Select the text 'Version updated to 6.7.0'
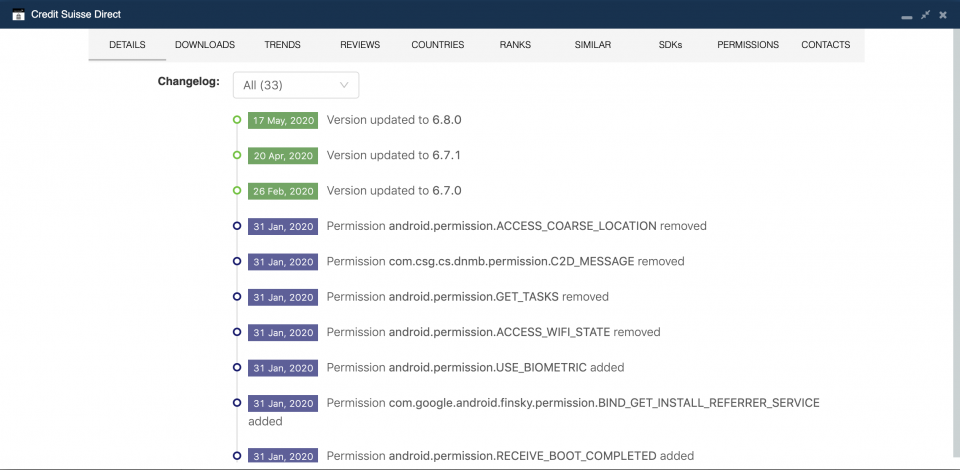Screen dimensions: 960x470 tap(394, 190)
